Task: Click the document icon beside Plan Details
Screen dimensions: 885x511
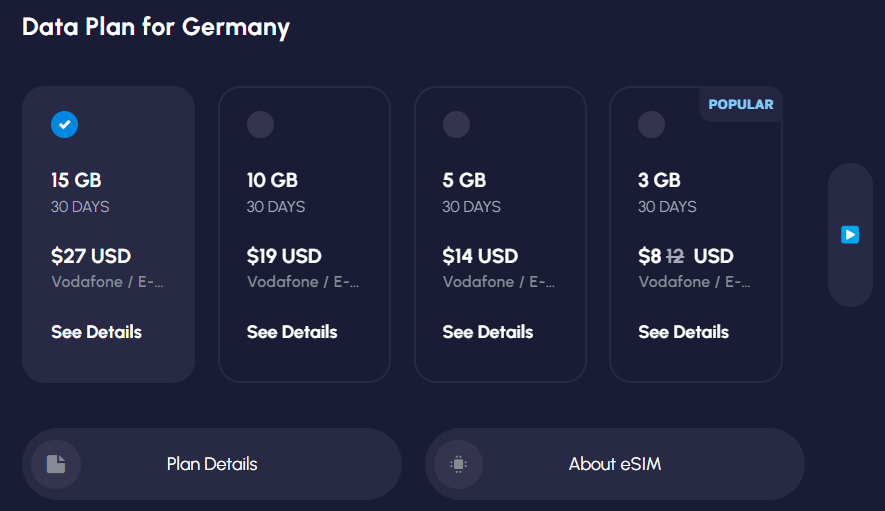Action: 56,464
